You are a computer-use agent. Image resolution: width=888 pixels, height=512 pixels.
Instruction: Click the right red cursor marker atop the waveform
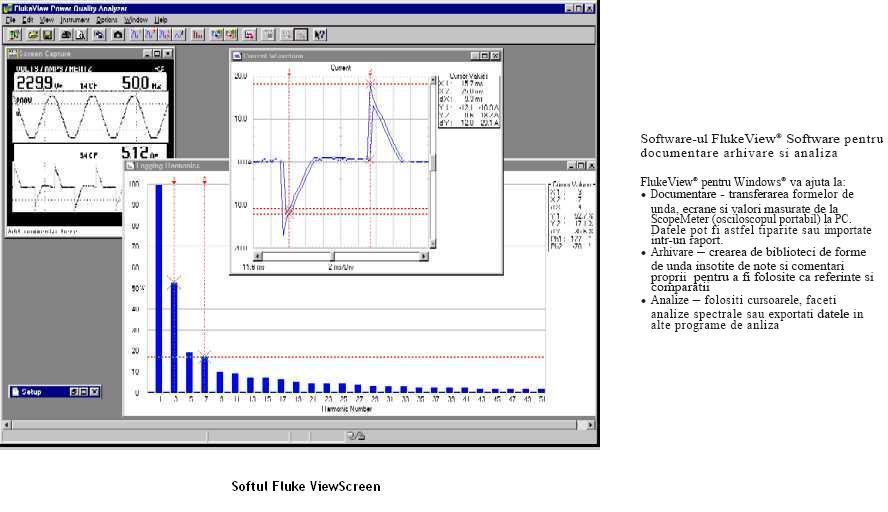click(371, 74)
